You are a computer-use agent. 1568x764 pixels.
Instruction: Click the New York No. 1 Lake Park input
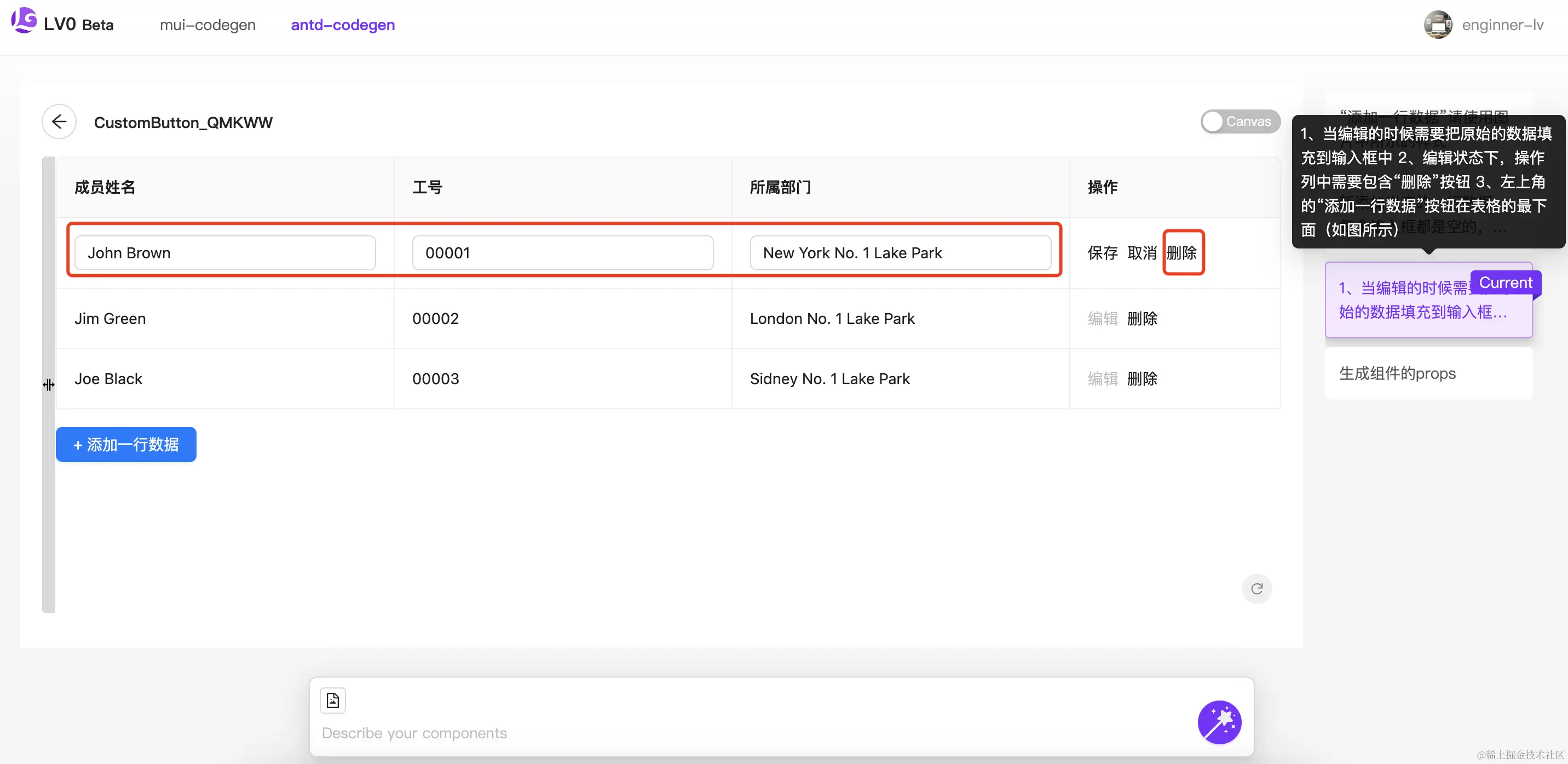[x=900, y=253]
